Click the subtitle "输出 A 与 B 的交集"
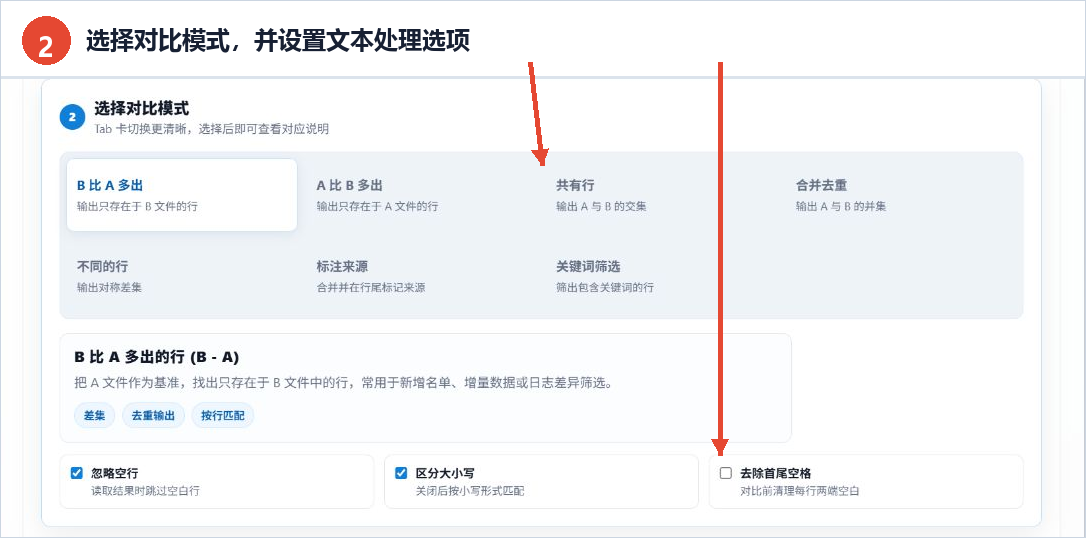The width and height of the screenshot is (1086, 538). (x=601, y=206)
